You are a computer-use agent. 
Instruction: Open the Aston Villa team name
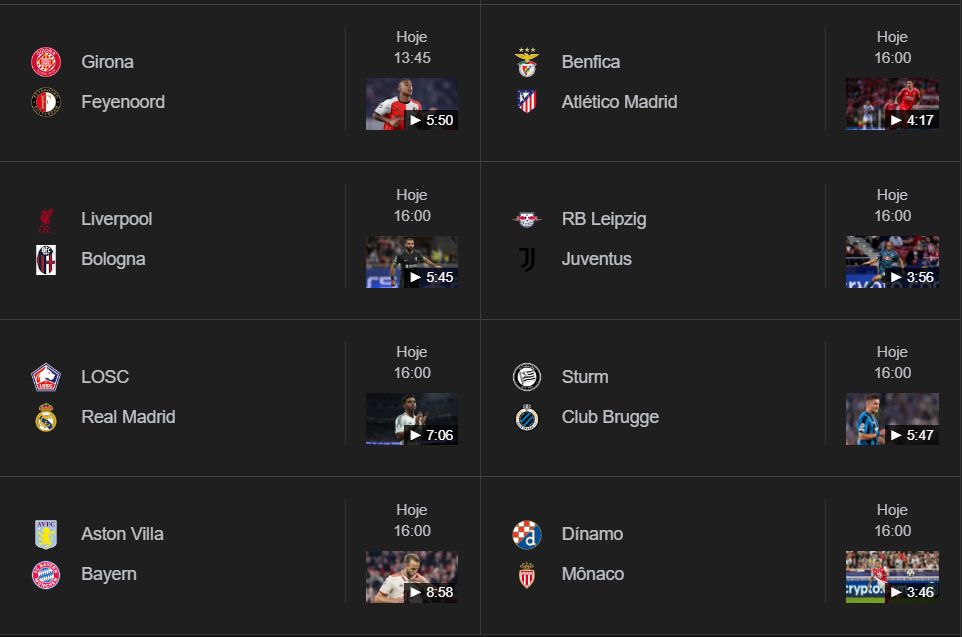click(x=122, y=534)
